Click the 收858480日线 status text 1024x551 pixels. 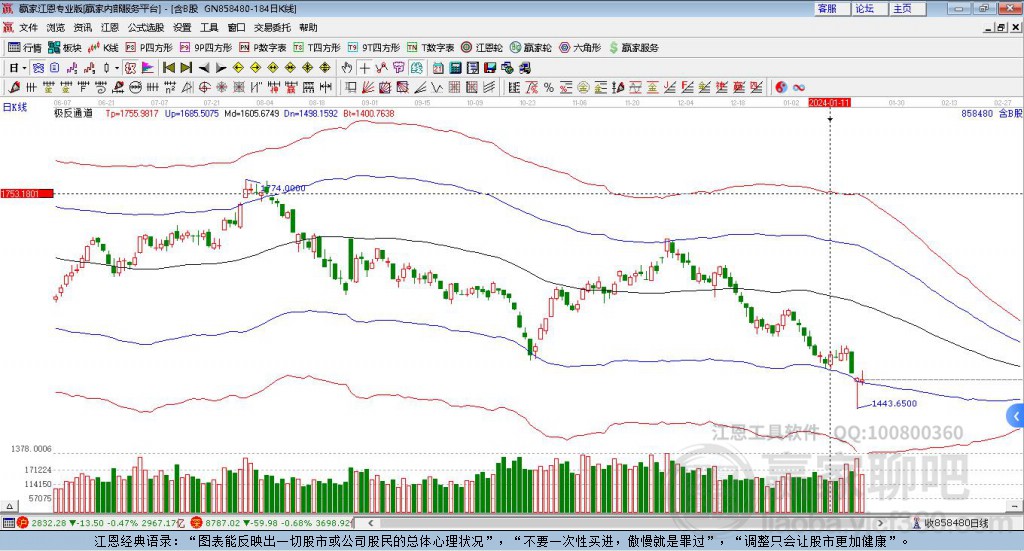[x=956, y=523]
